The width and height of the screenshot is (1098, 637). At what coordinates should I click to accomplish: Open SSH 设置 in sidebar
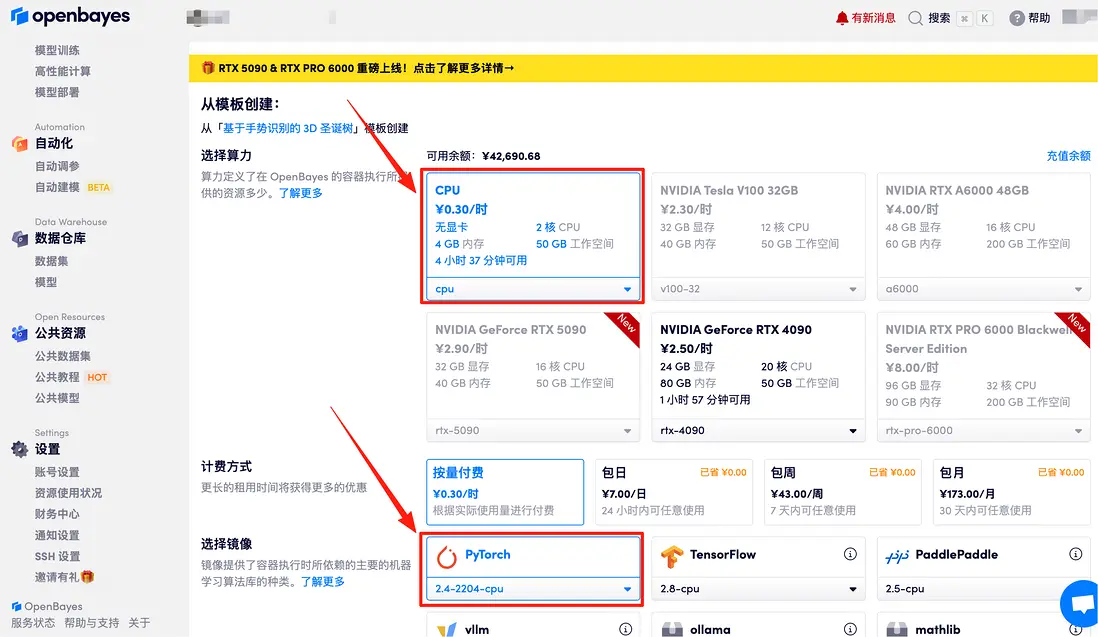click(x=58, y=556)
